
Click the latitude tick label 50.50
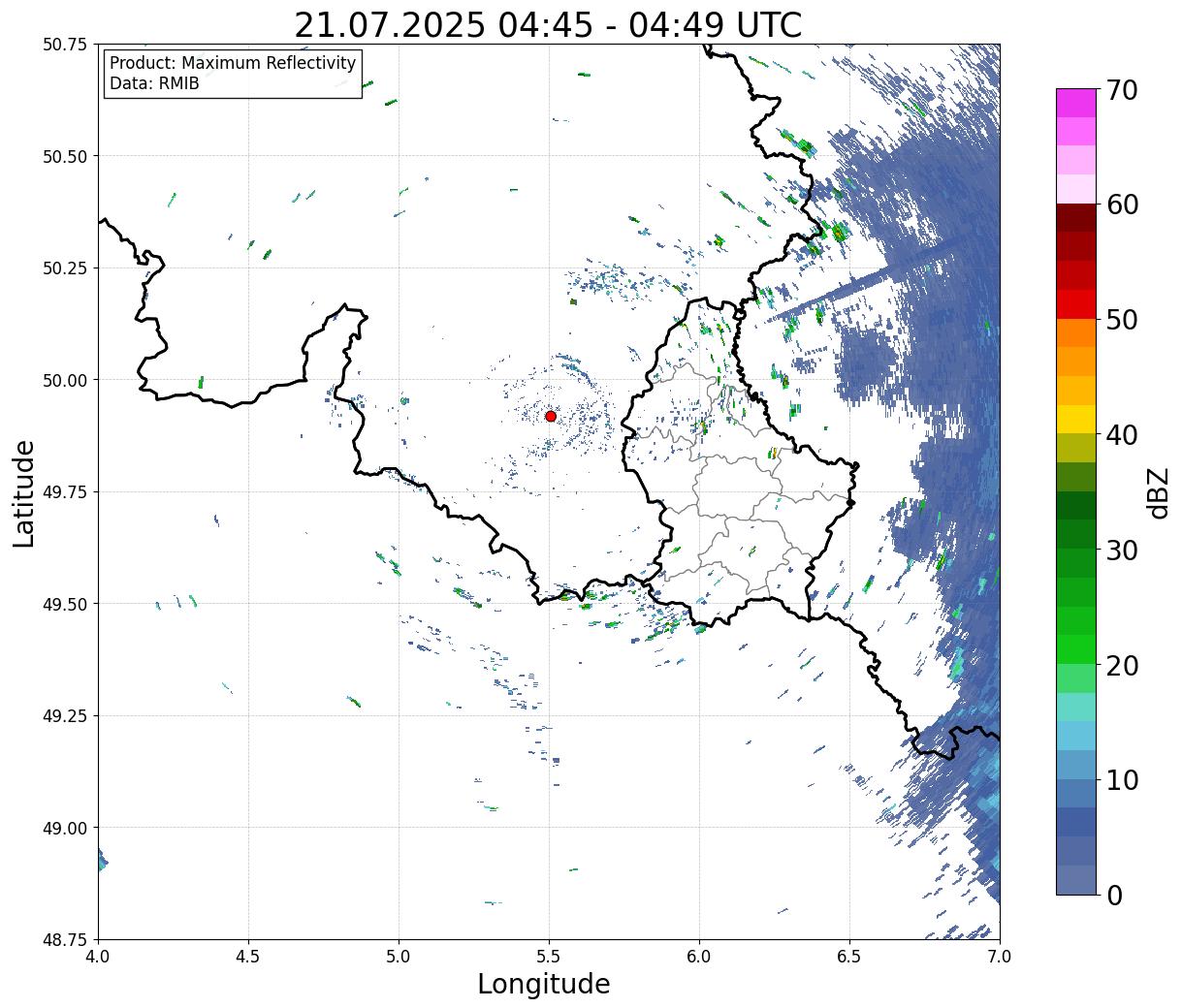coord(64,156)
